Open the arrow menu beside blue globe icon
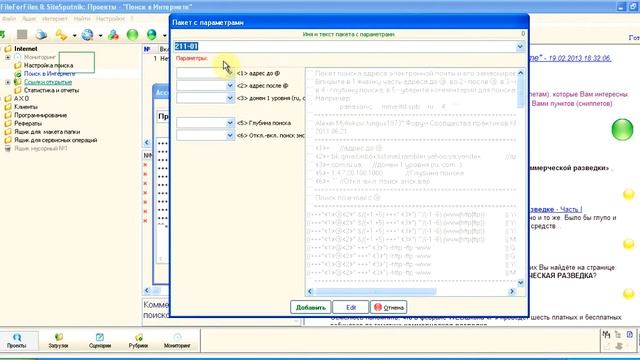Viewport: 640px width, 360px height. click(100, 36)
